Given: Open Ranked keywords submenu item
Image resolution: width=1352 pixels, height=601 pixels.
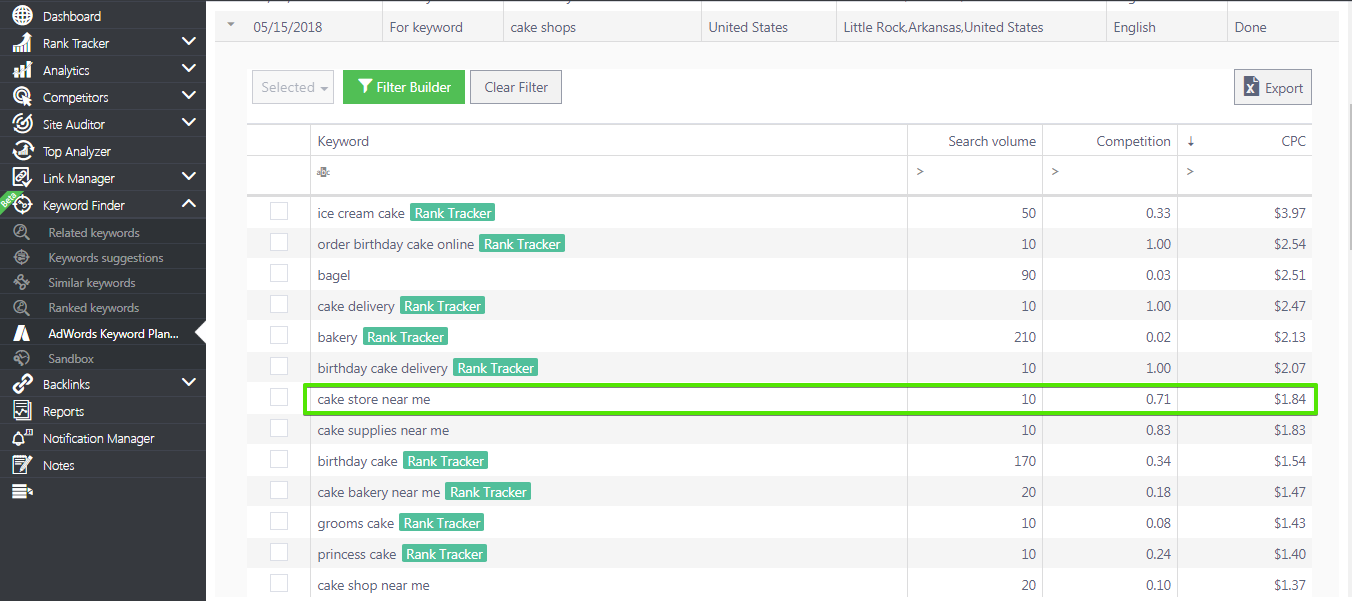Looking at the screenshot, I should point(94,308).
